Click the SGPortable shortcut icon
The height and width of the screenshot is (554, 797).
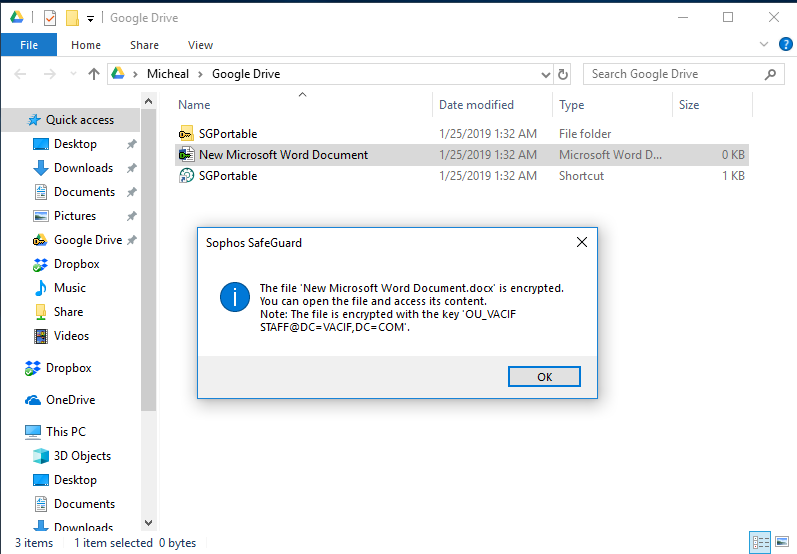[186, 176]
